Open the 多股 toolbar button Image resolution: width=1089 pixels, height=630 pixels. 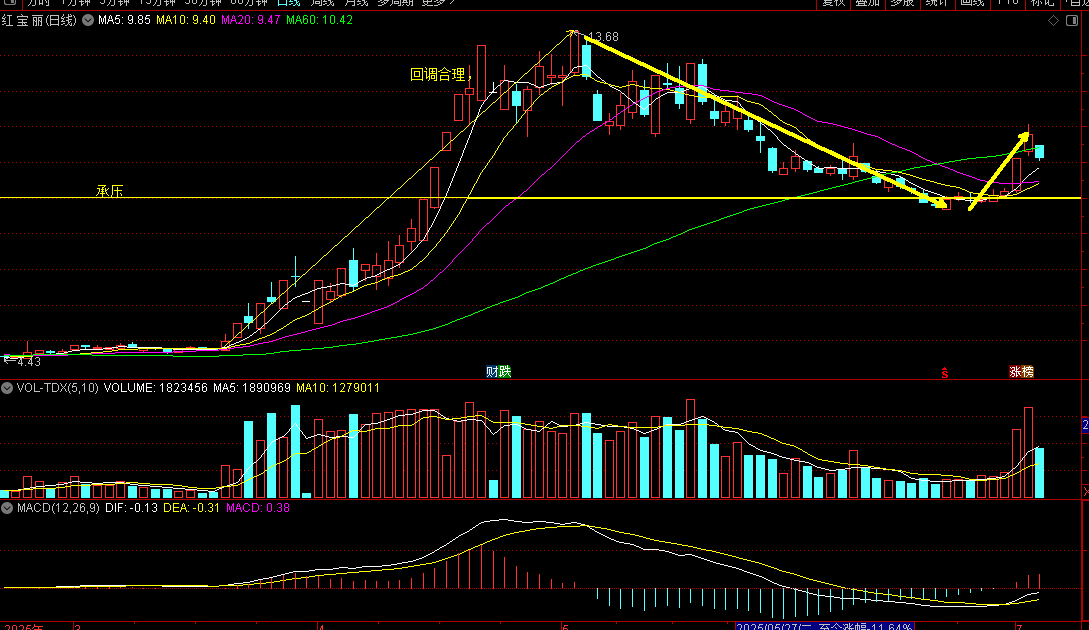pyautogui.click(x=902, y=3)
